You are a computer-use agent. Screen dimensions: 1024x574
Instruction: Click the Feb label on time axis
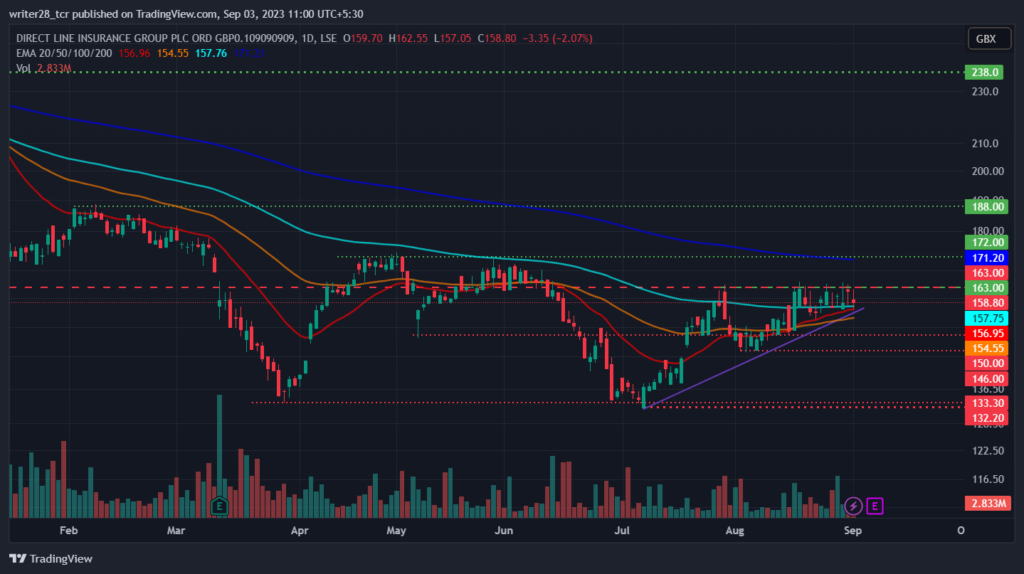pos(69,530)
